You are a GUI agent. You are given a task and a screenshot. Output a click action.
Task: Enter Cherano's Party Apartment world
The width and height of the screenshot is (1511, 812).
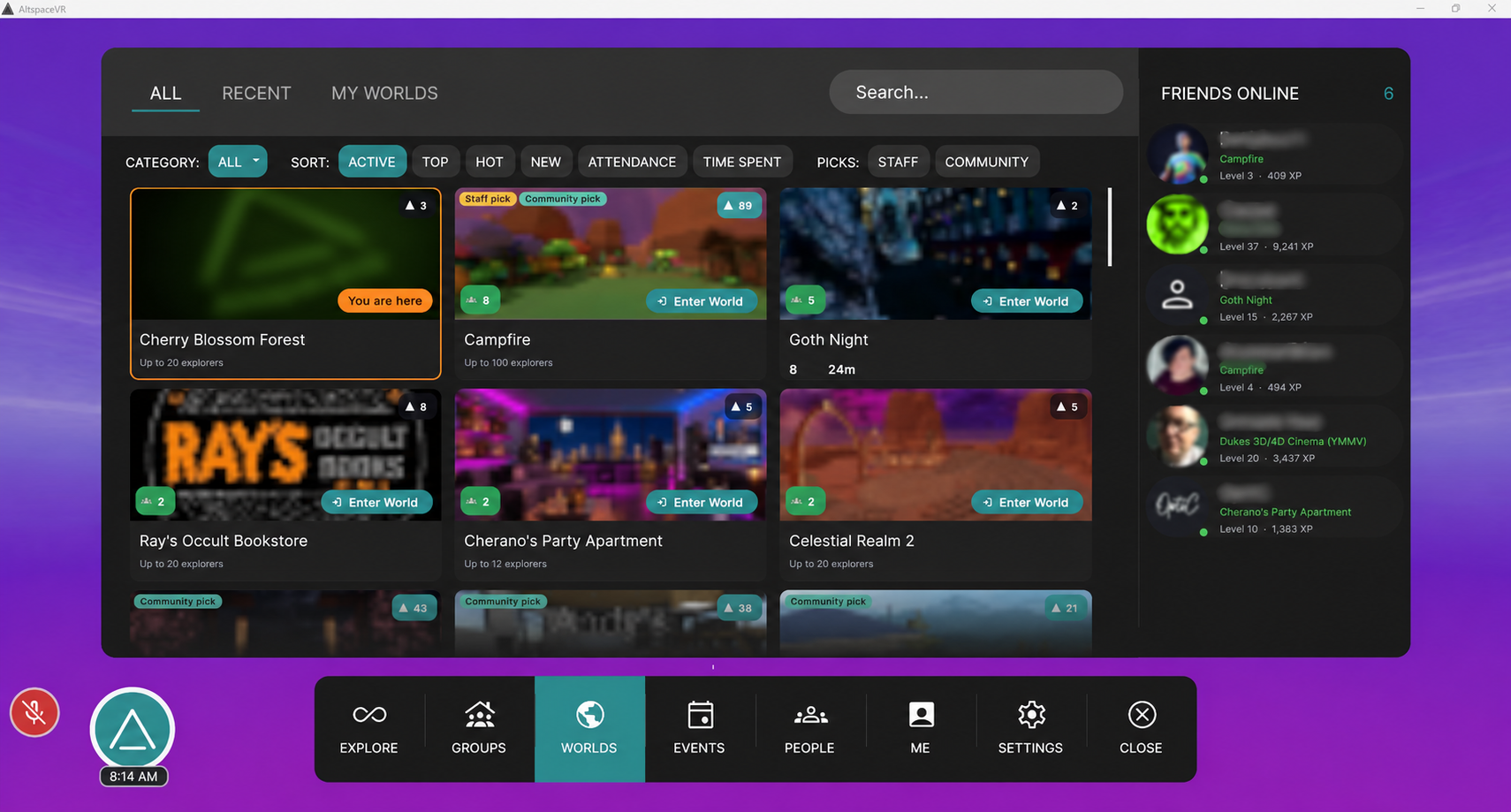(x=702, y=502)
